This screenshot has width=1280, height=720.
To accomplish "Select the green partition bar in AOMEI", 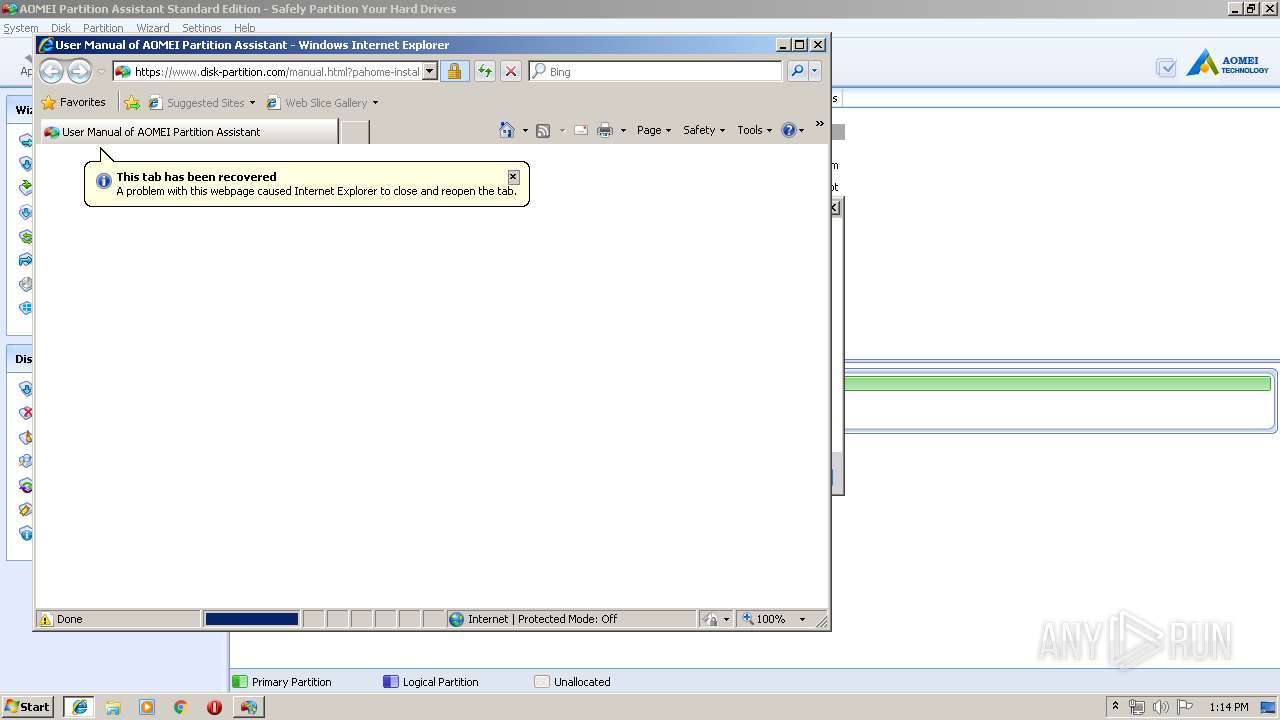I will point(1058,384).
